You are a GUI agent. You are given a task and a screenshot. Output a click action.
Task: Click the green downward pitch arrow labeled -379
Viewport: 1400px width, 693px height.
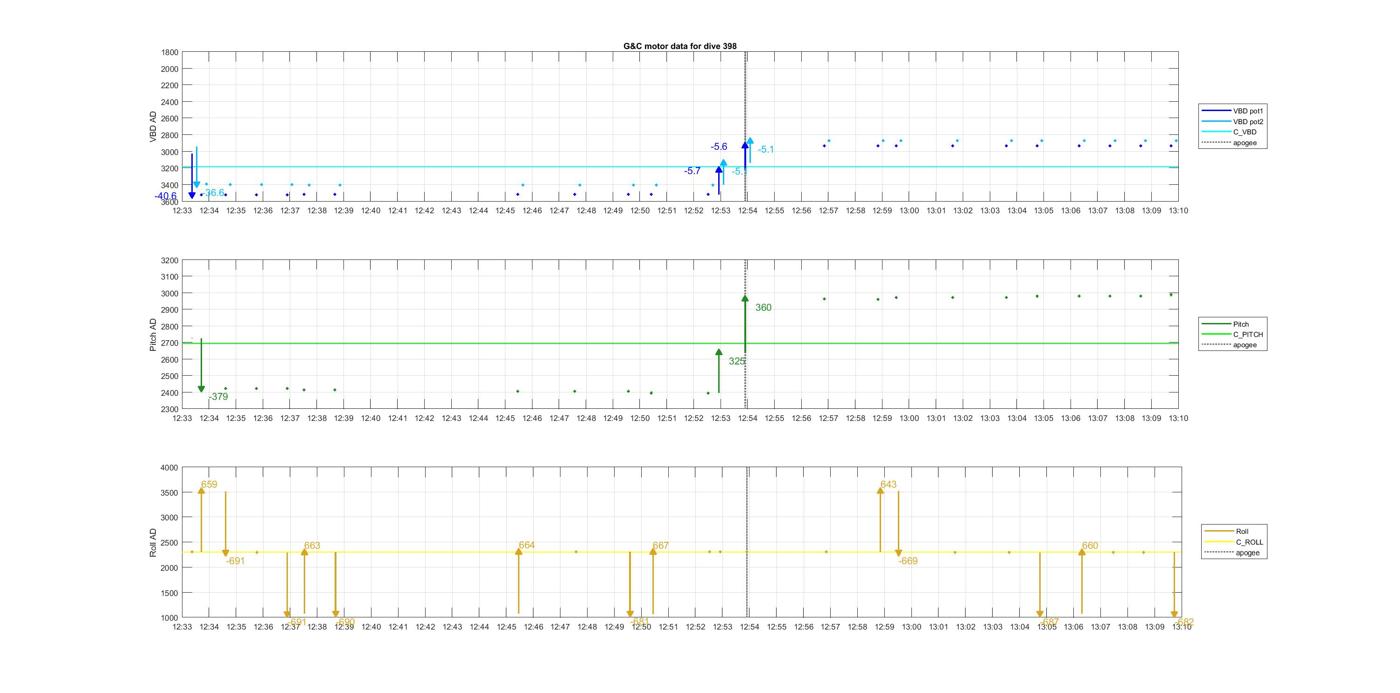click(201, 365)
